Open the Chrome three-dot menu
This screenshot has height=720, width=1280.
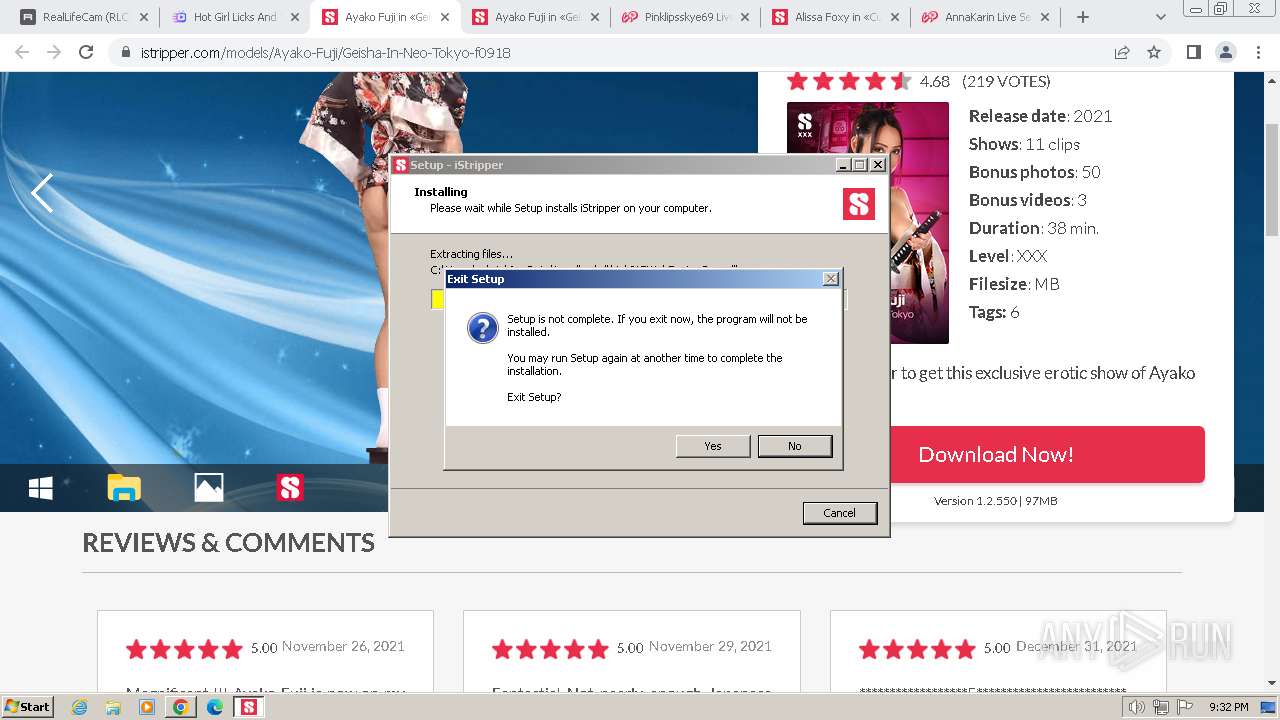tap(1258, 52)
